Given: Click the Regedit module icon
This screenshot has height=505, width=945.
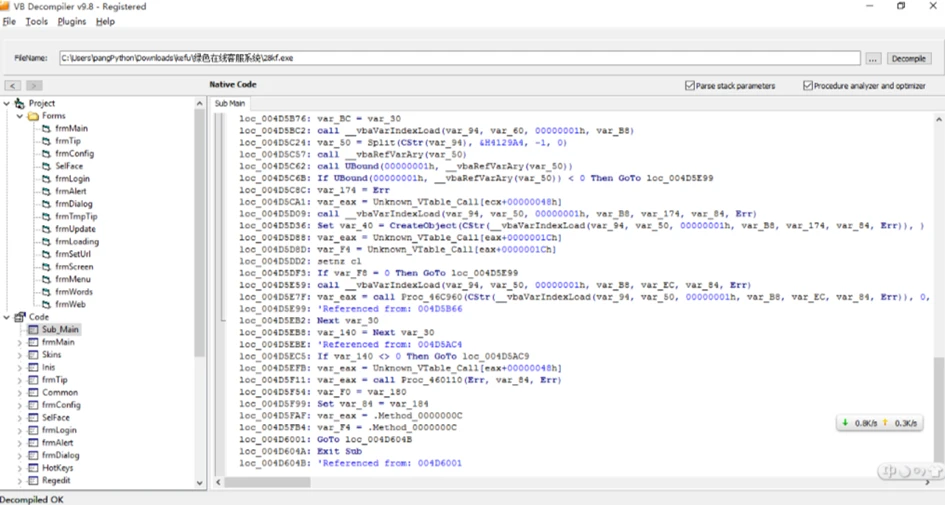Looking at the screenshot, I should pyautogui.click(x=33, y=481).
